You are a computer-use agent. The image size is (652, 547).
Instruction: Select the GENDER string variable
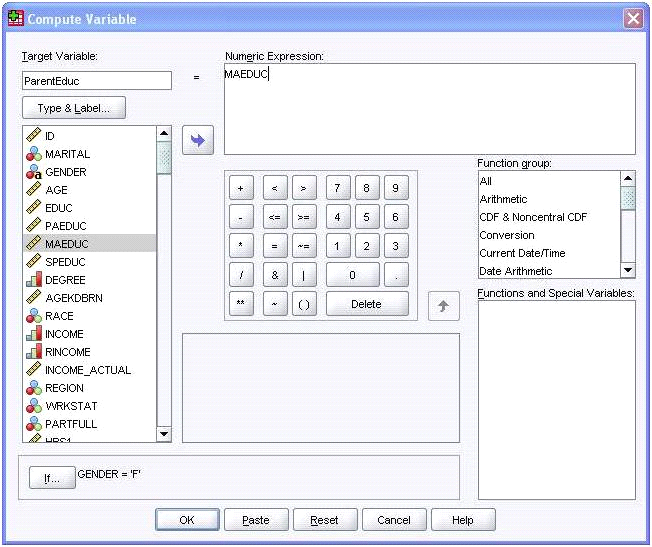point(89,172)
